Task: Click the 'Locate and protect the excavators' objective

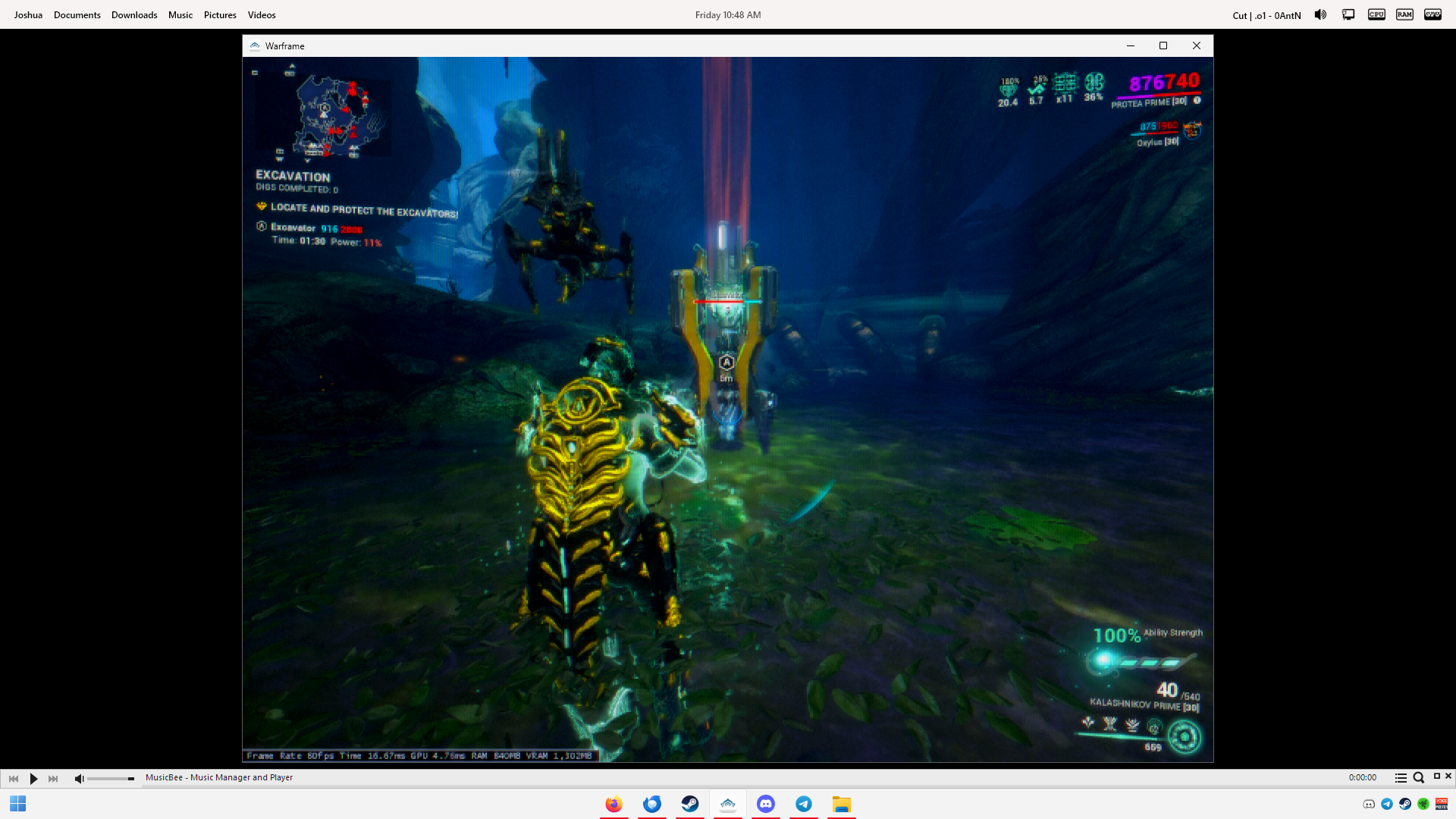Action: [x=364, y=210]
